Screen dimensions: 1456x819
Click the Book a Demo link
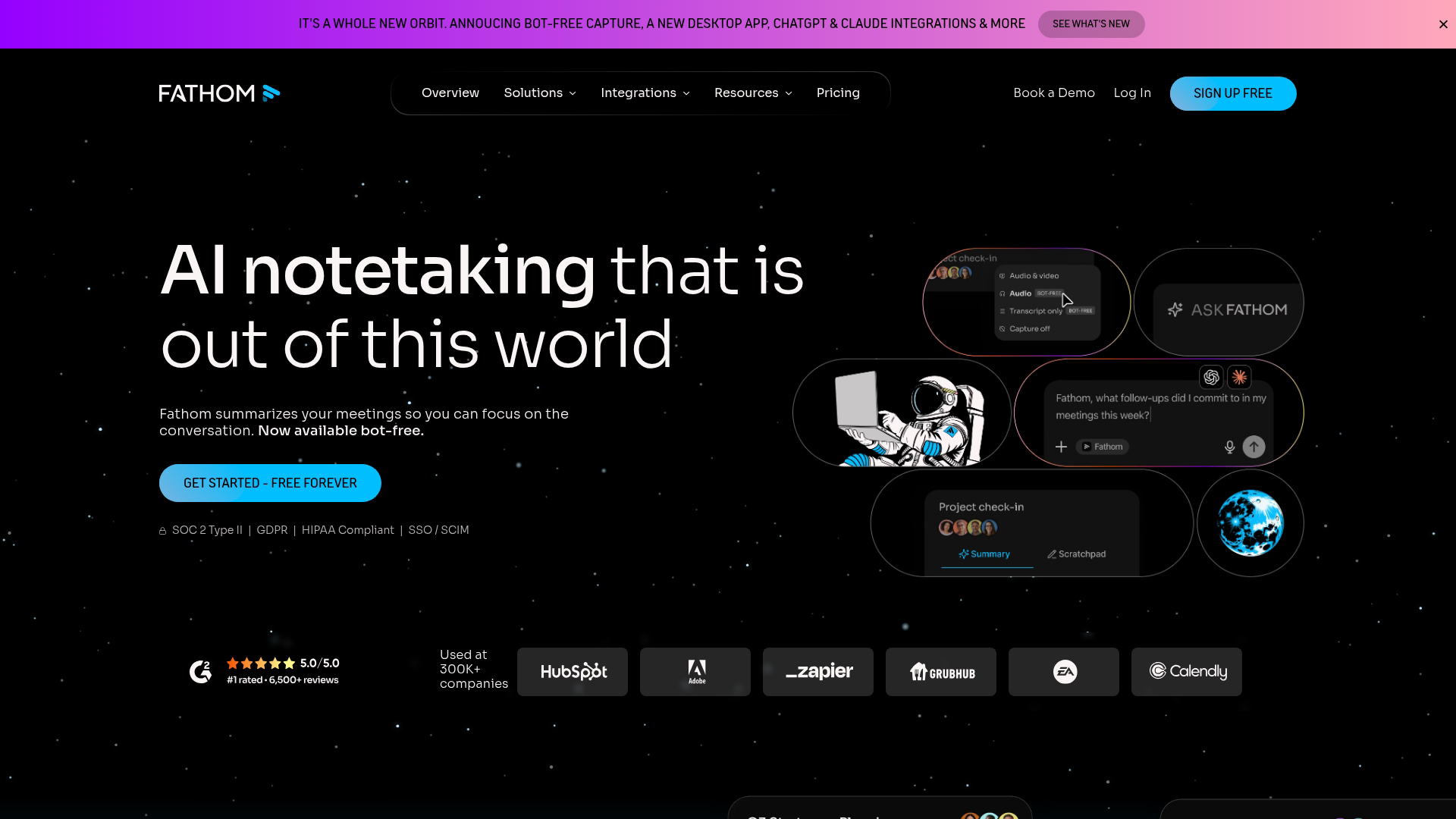coord(1054,93)
